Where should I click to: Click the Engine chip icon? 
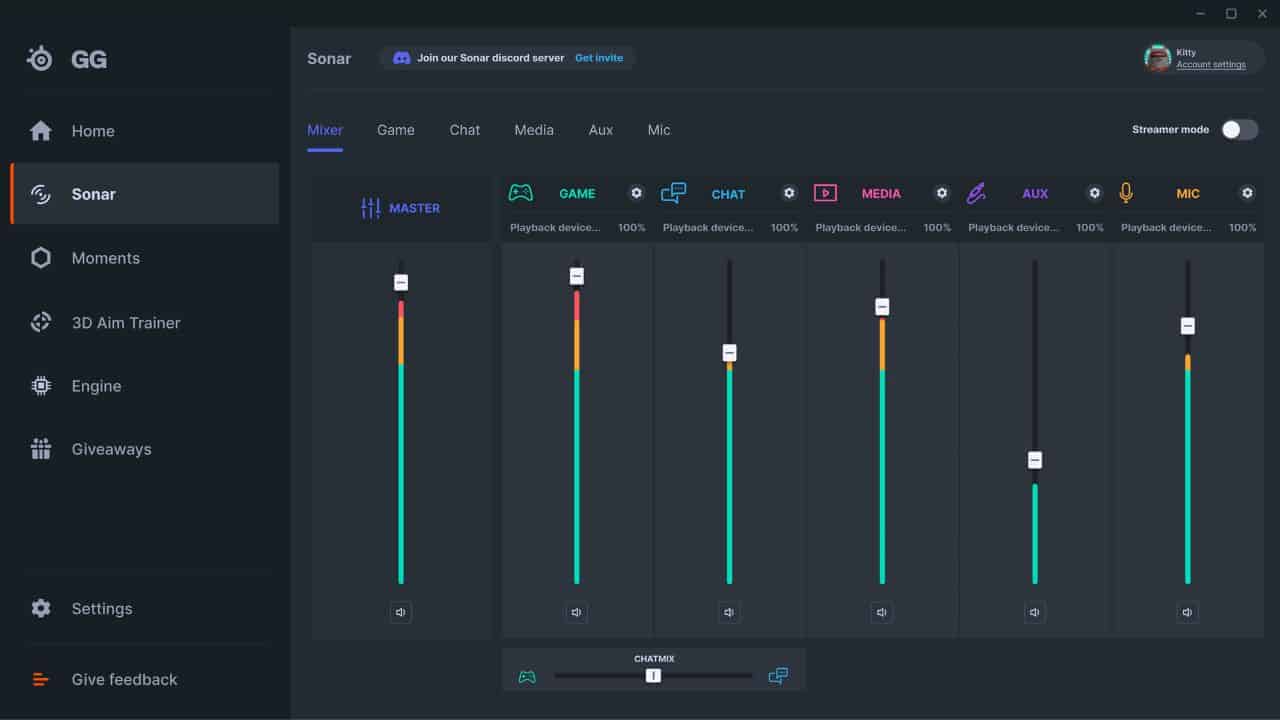[x=41, y=386]
